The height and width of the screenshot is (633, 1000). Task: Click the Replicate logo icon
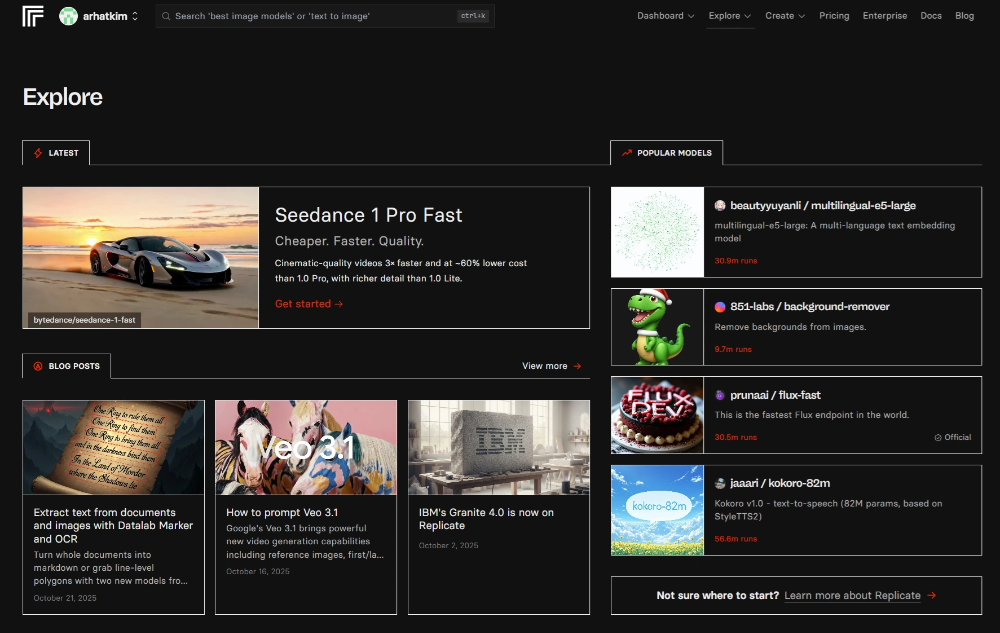(x=33, y=16)
